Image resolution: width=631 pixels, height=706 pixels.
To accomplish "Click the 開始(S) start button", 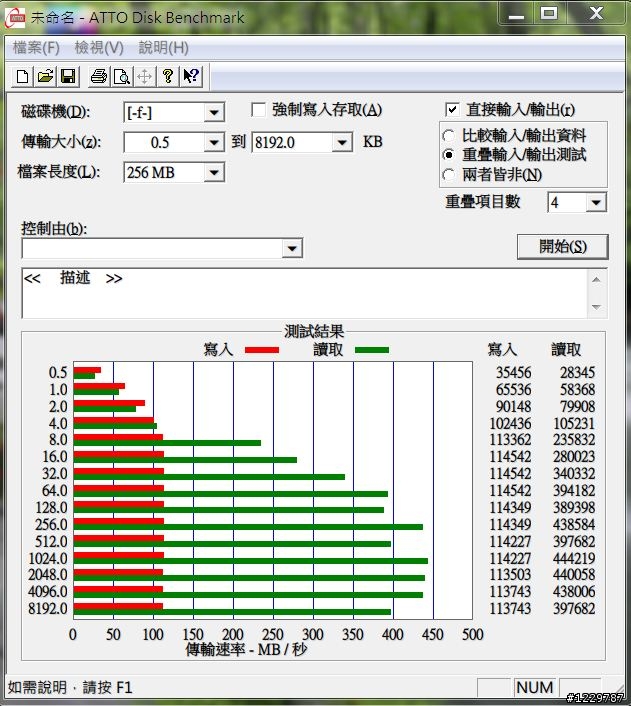I will [x=563, y=247].
